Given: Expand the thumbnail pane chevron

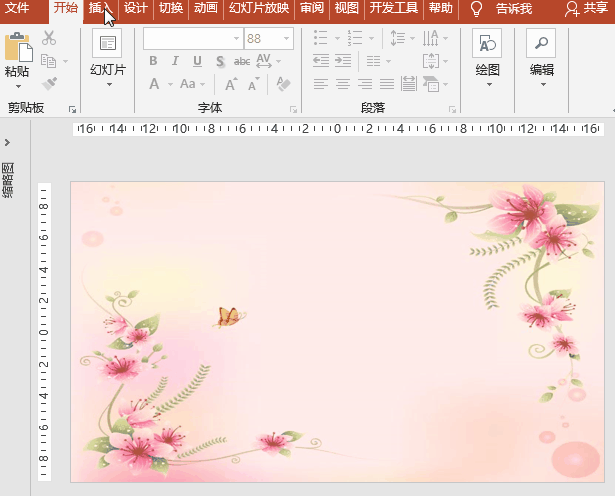Looking at the screenshot, I should click(7, 142).
